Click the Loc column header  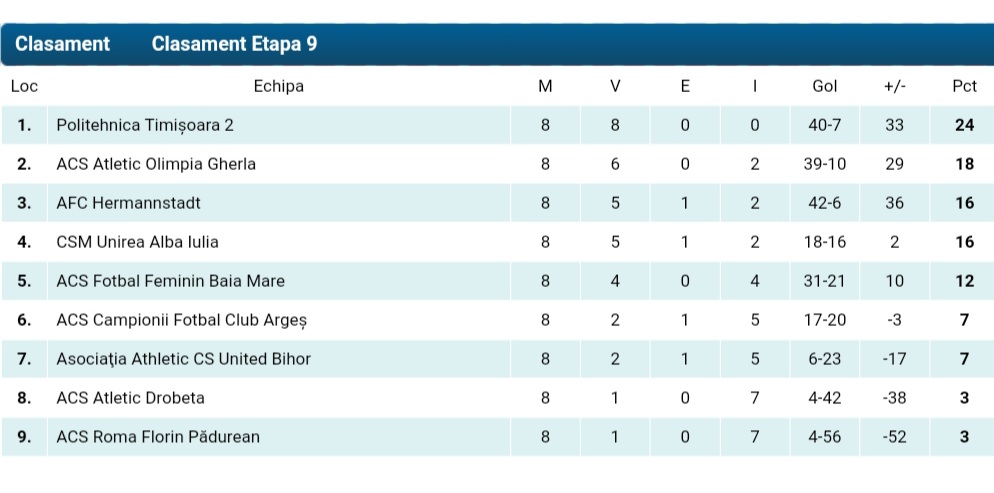coord(24,86)
